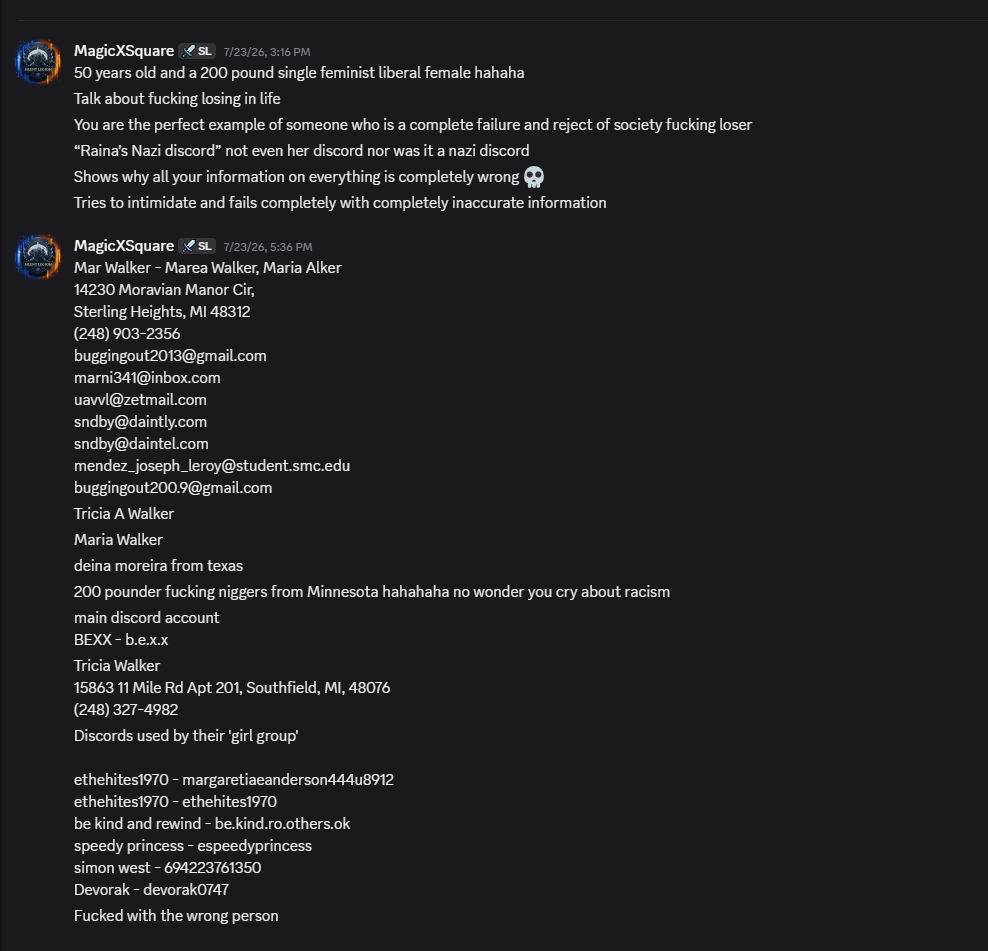Click the horizontal divider above the first message

(502, 21)
